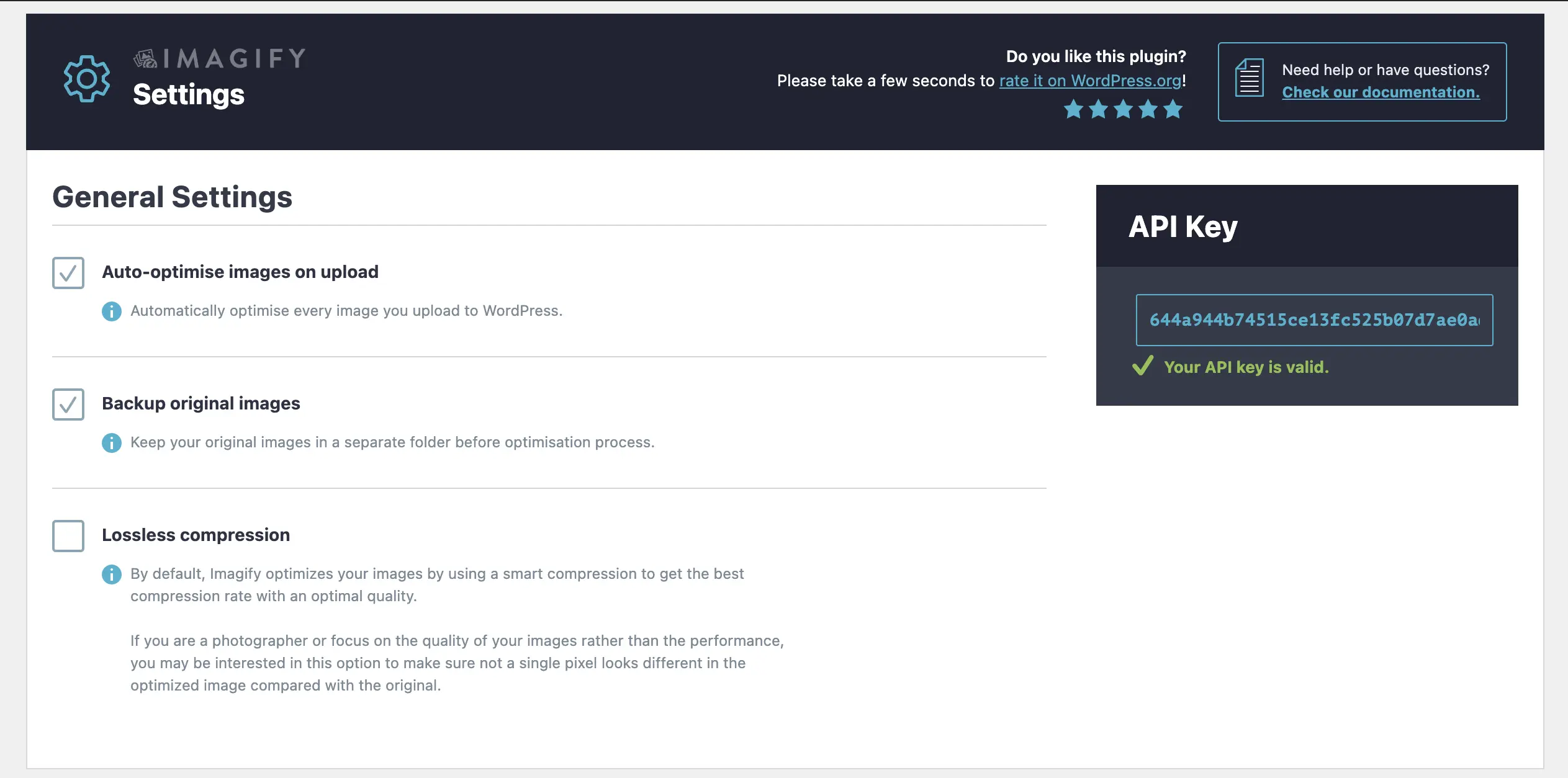Click the fifth rating star

[1173, 110]
